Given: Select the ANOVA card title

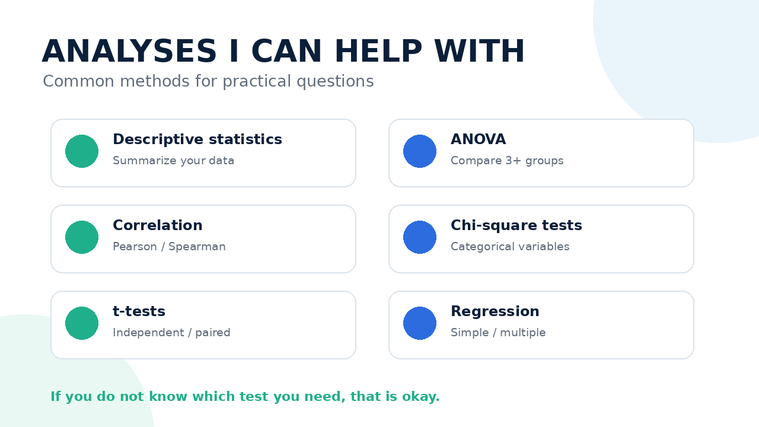Looking at the screenshot, I should click(478, 139).
